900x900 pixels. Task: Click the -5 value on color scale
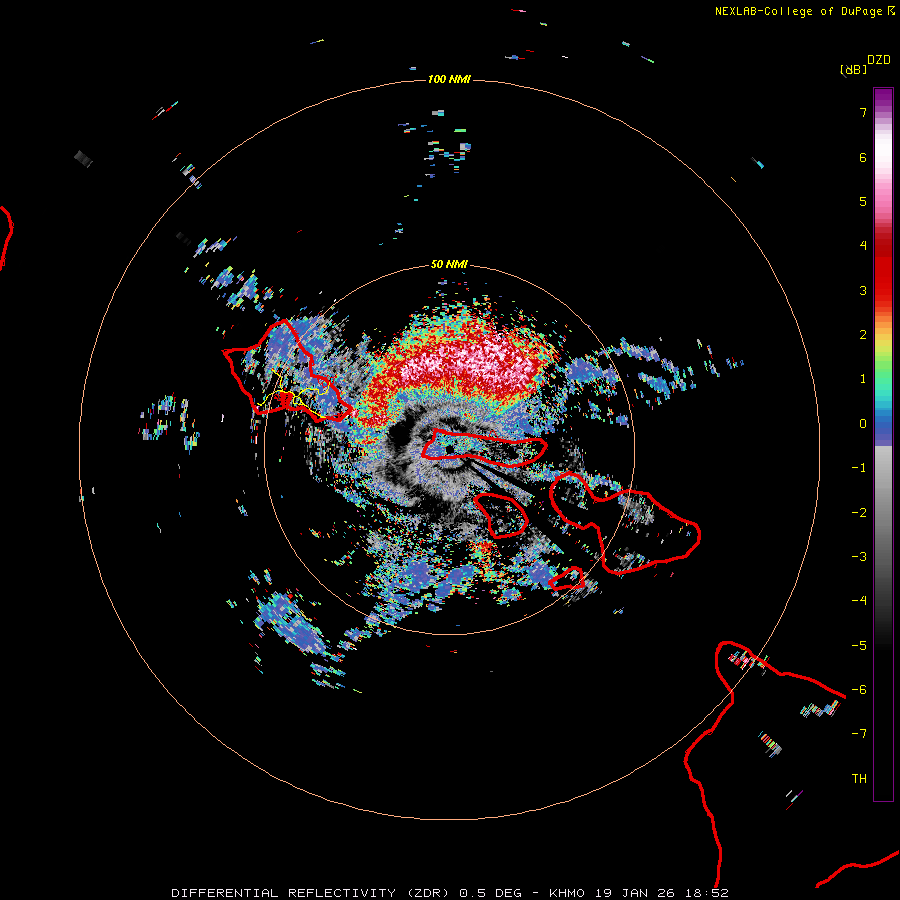click(x=859, y=646)
